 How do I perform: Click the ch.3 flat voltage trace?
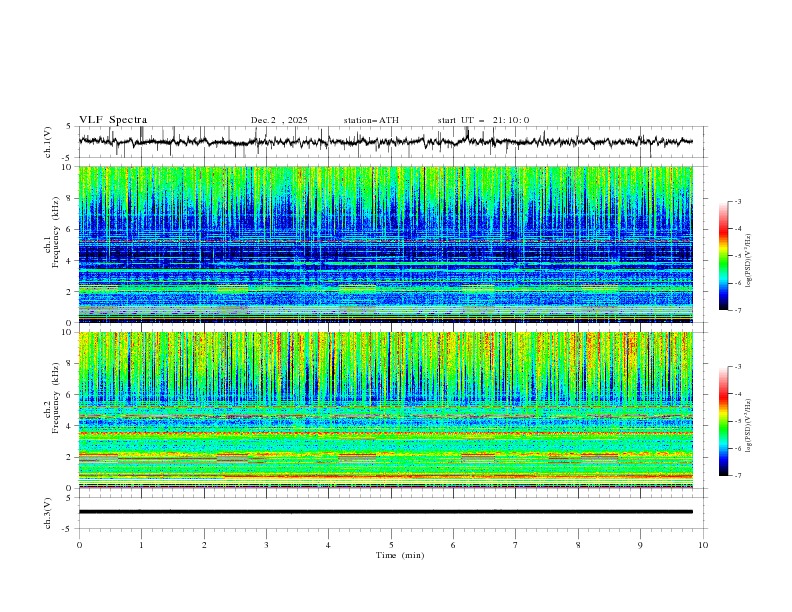(386, 512)
